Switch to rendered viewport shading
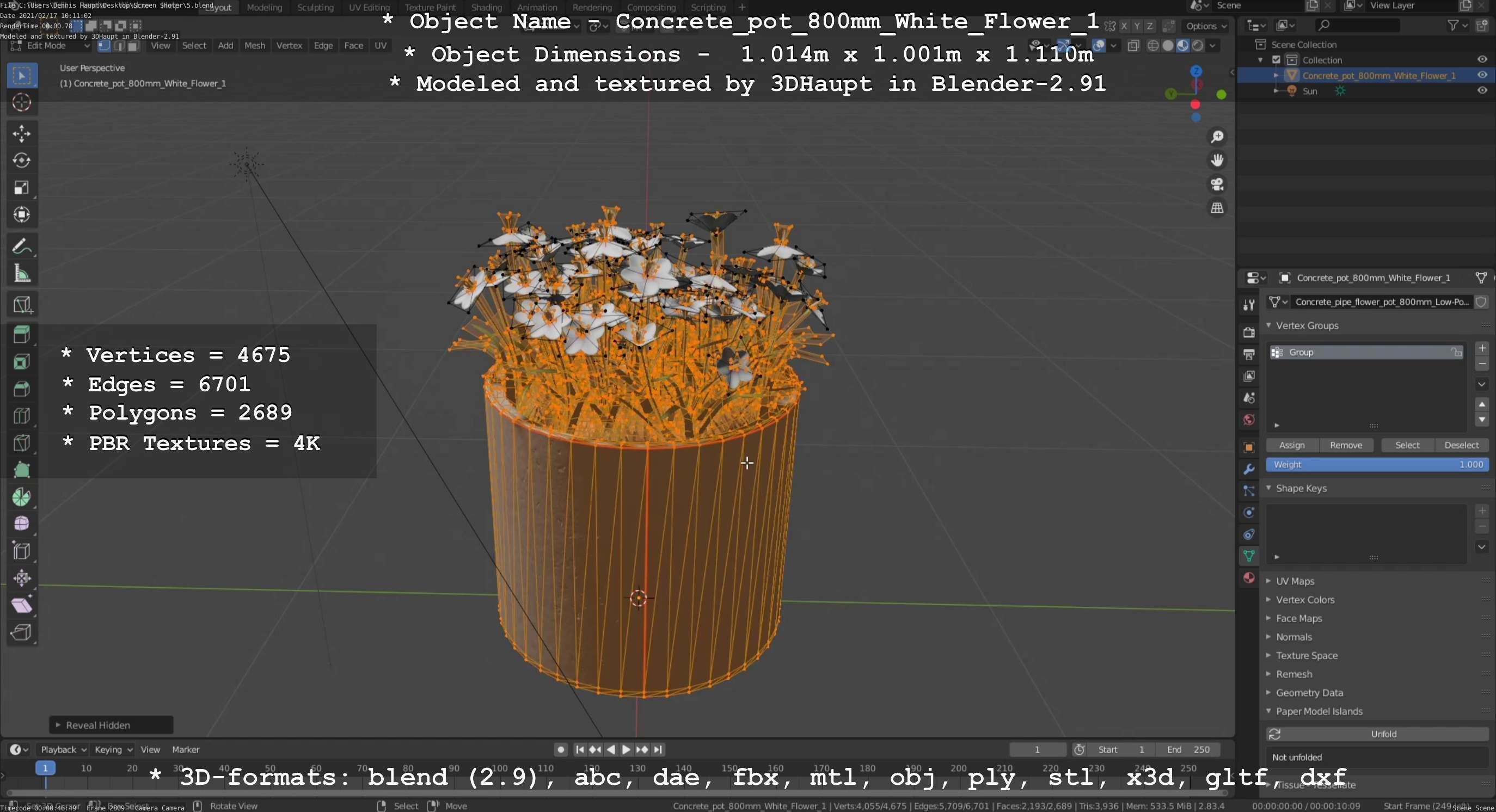1496x812 pixels. click(1198, 46)
